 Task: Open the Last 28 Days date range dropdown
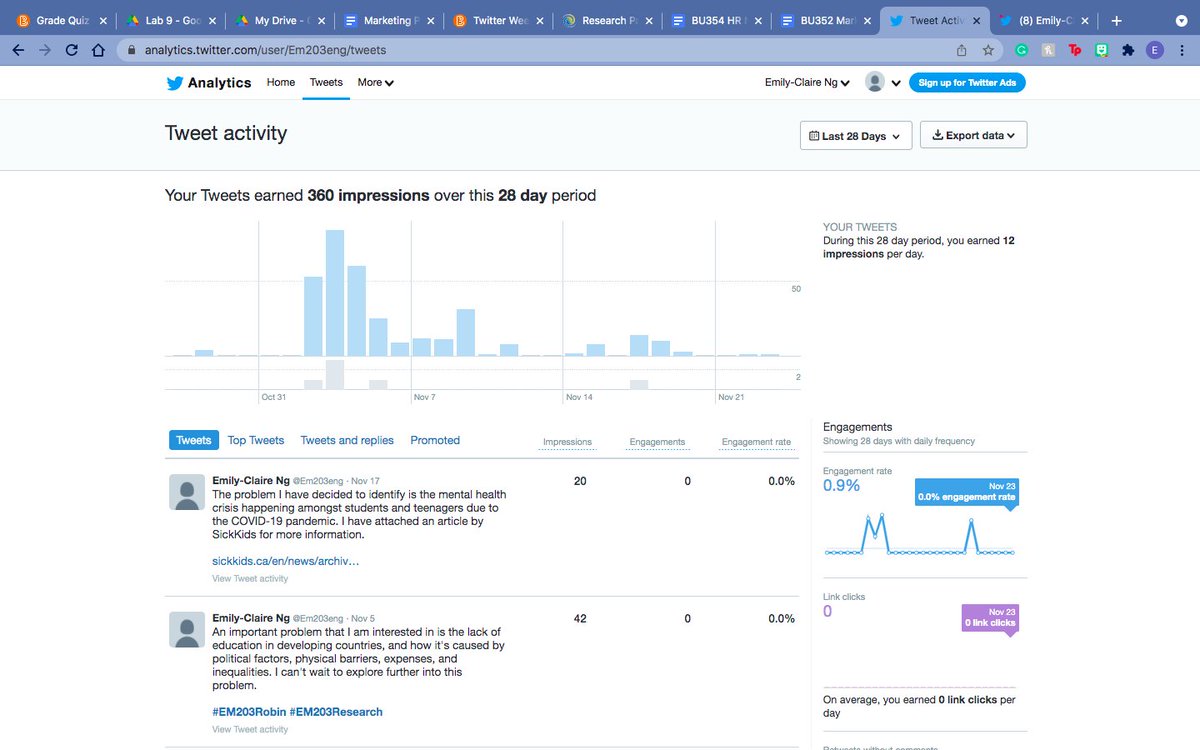[855, 136]
